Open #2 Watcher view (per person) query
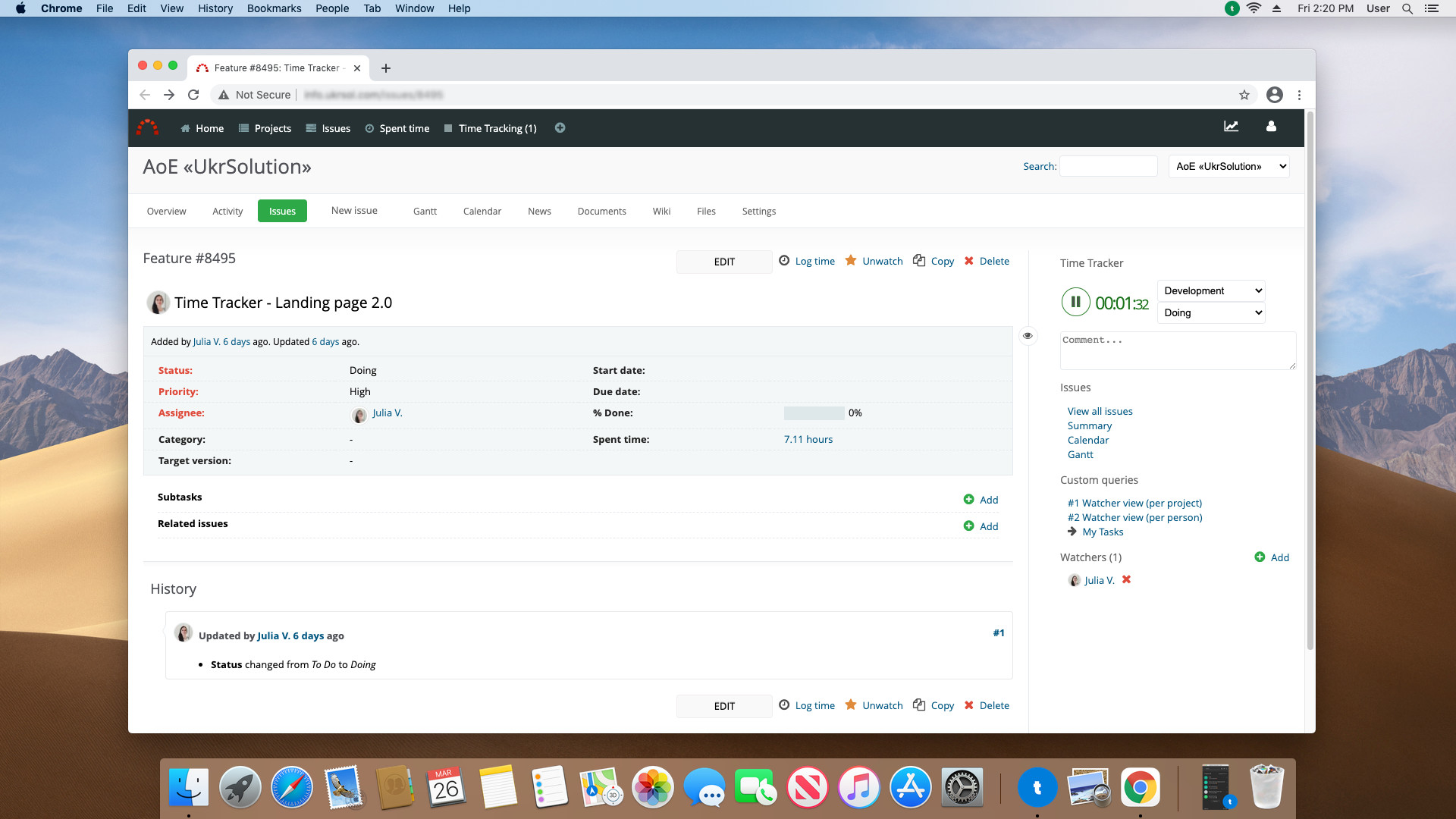 [1134, 517]
